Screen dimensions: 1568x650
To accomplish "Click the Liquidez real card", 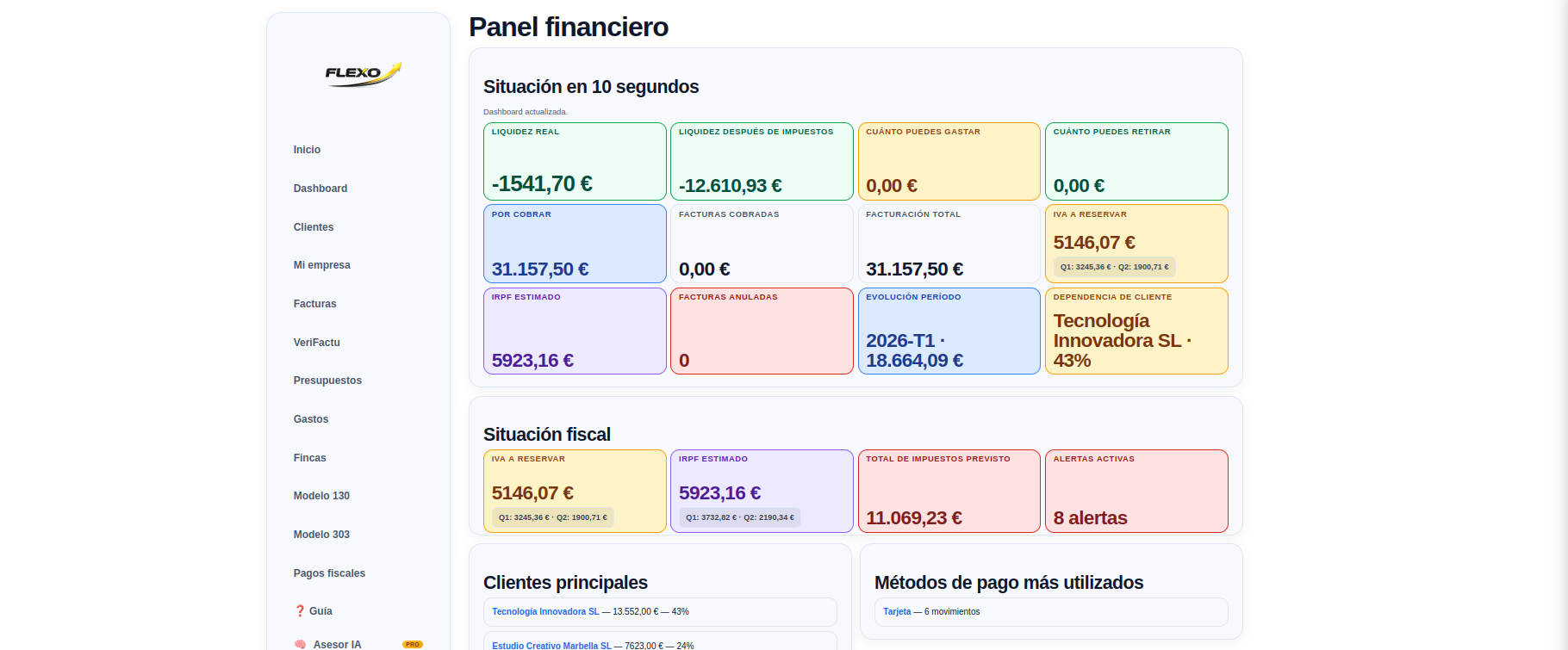I will pos(575,161).
